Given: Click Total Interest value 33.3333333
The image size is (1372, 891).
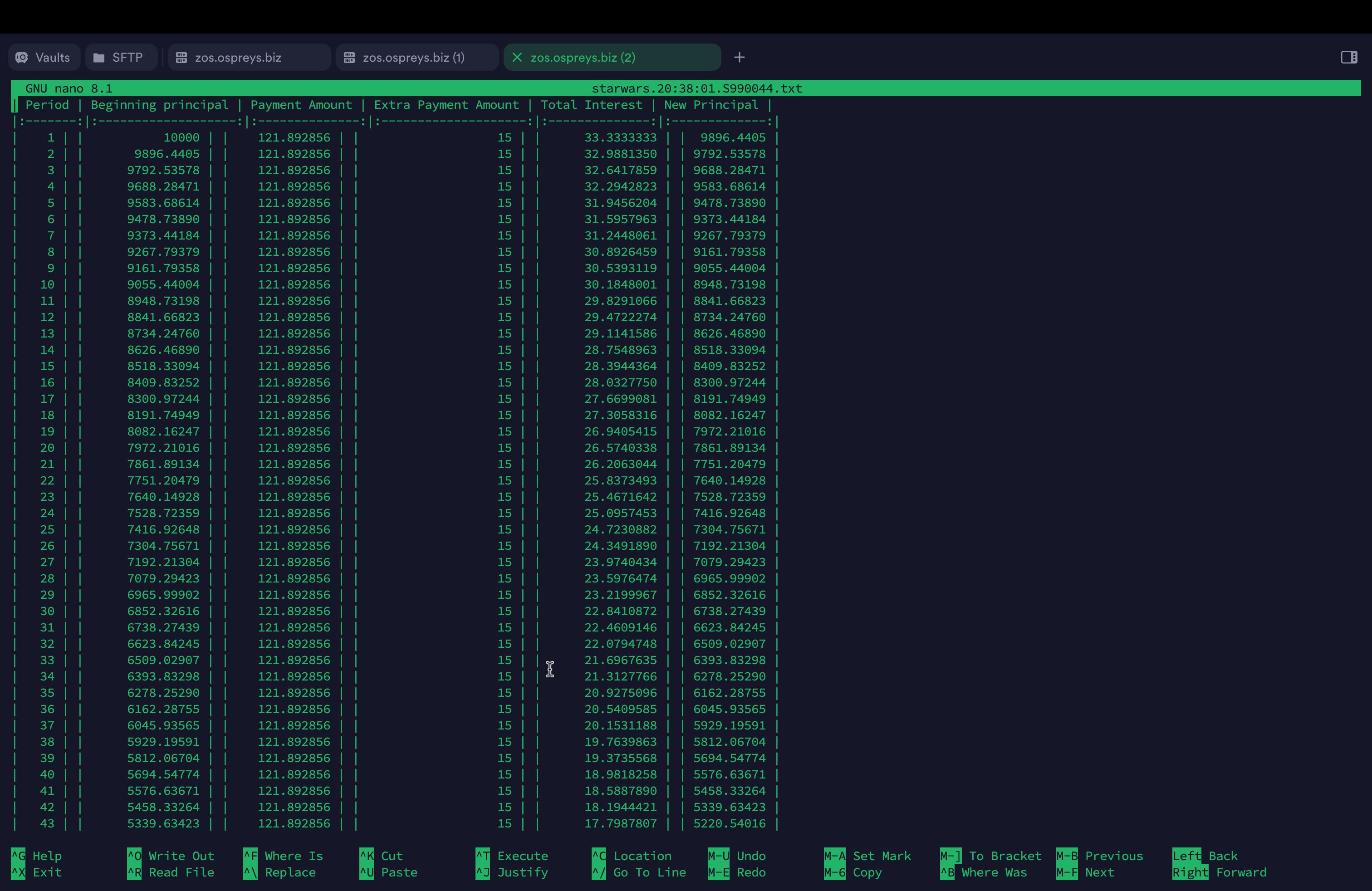Looking at the screenshot, I should tap(620, 138).
